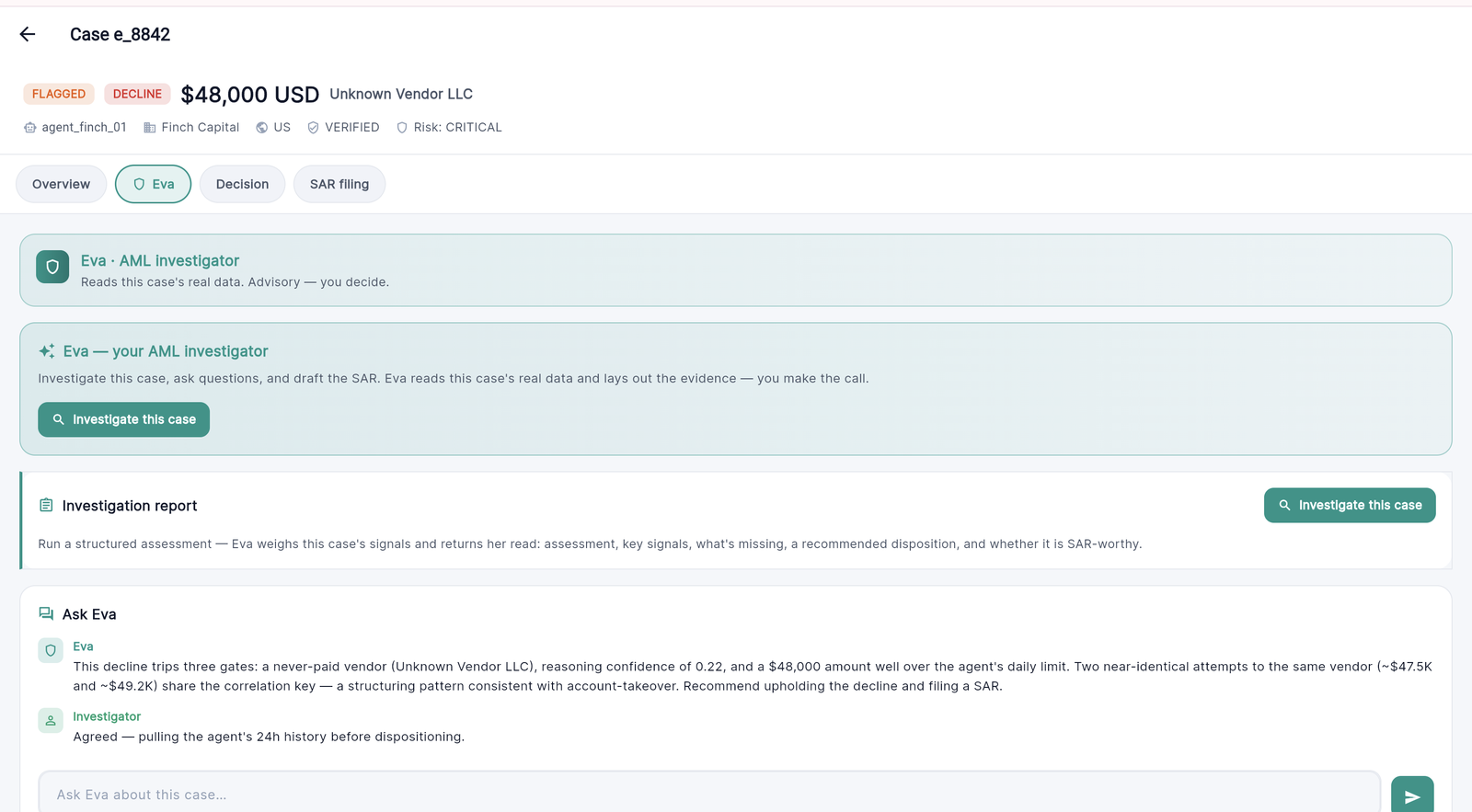Click Eva's shield avatar in chat
The height and width of the screenshot is (812, 1472).
tap(51, 650)
